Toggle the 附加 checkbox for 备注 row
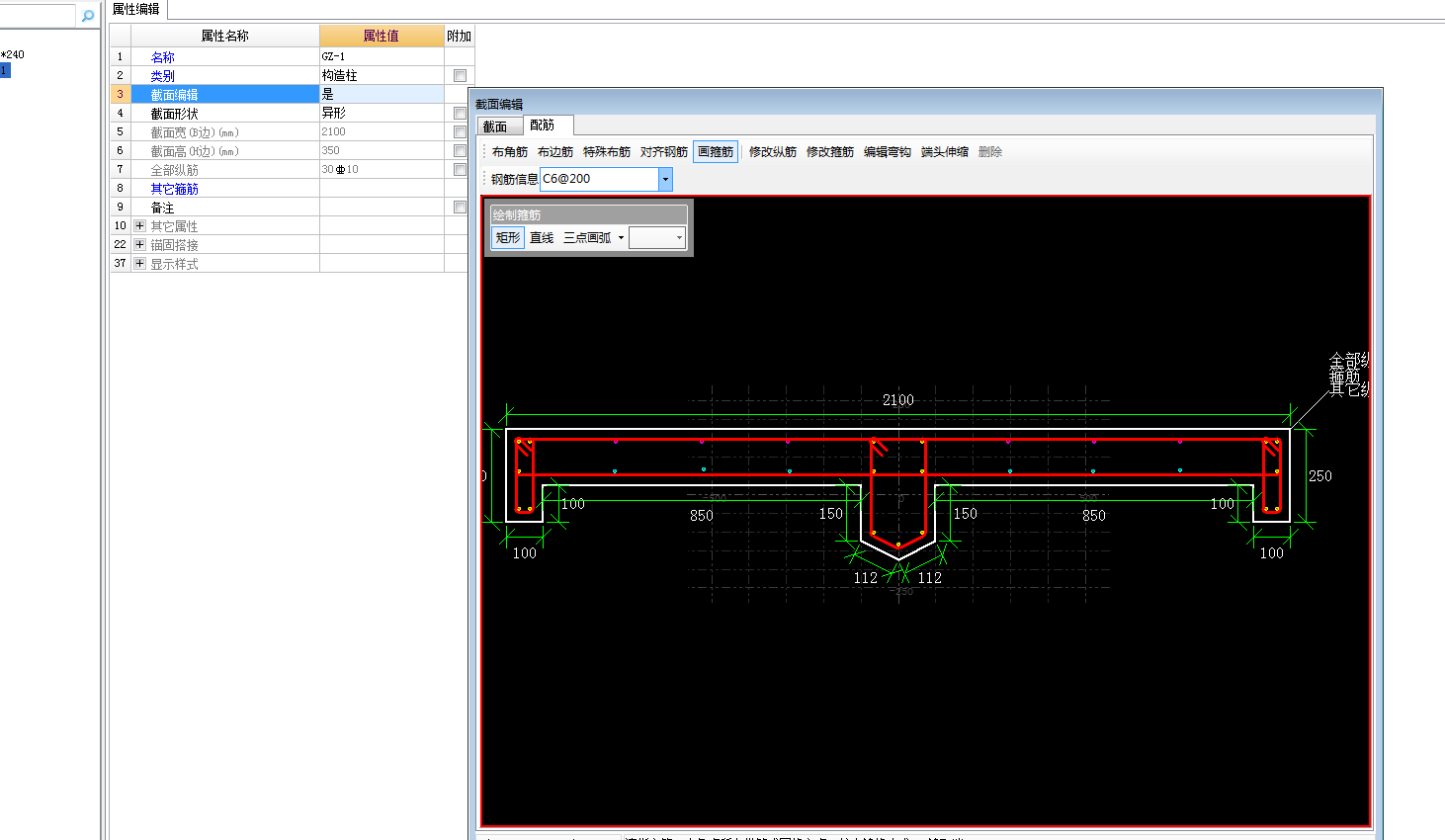The image size is (1445, 840). coord(460,208)
